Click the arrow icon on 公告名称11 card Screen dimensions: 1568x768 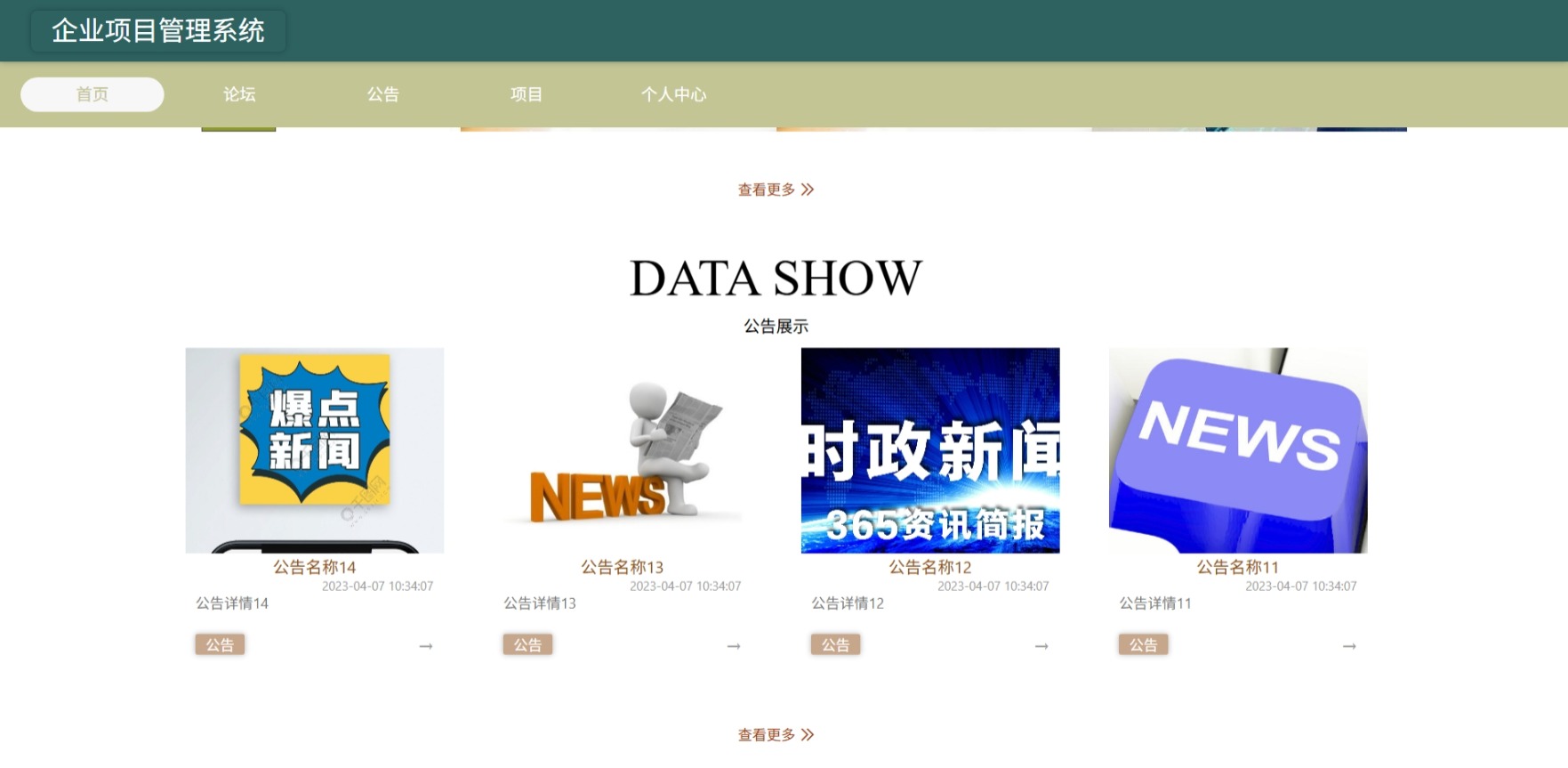point(1349,646)
